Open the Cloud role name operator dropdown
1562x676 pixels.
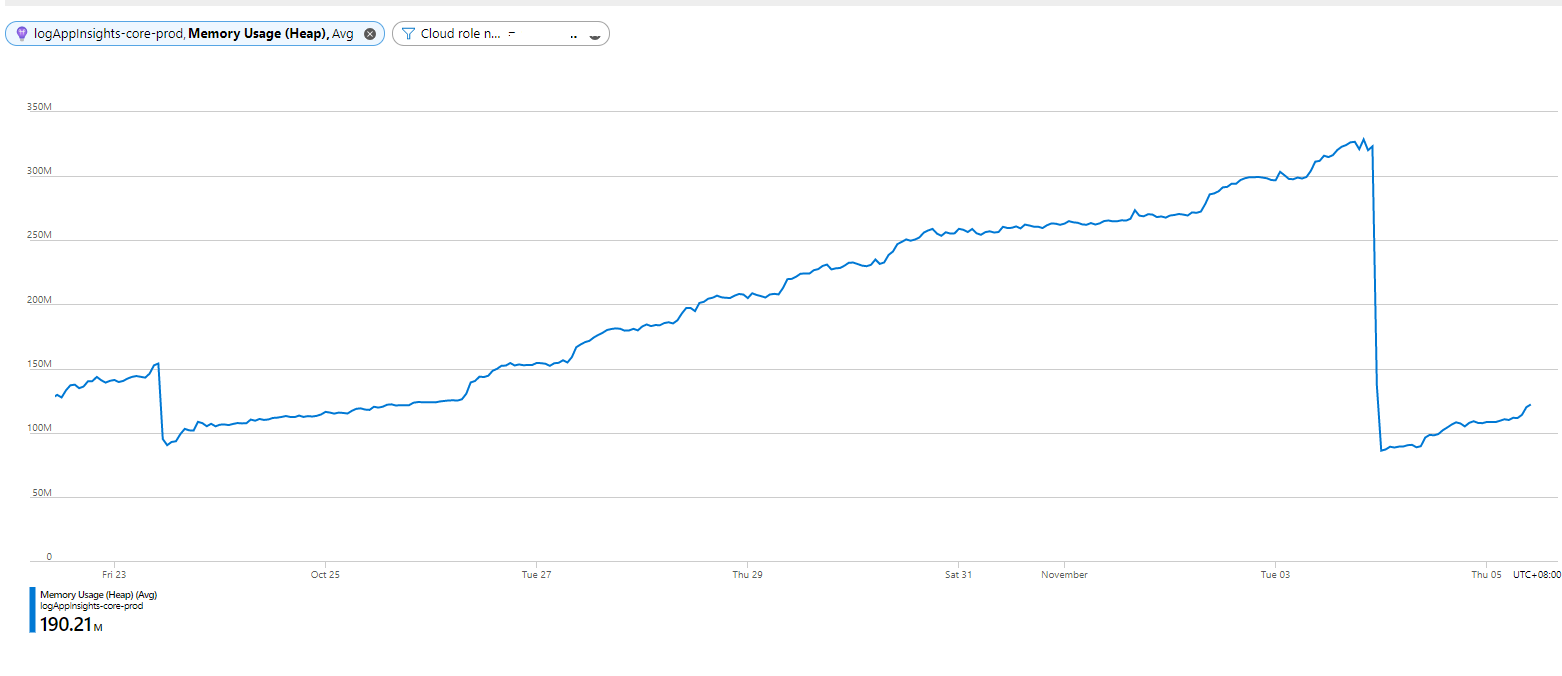[510, 33]
